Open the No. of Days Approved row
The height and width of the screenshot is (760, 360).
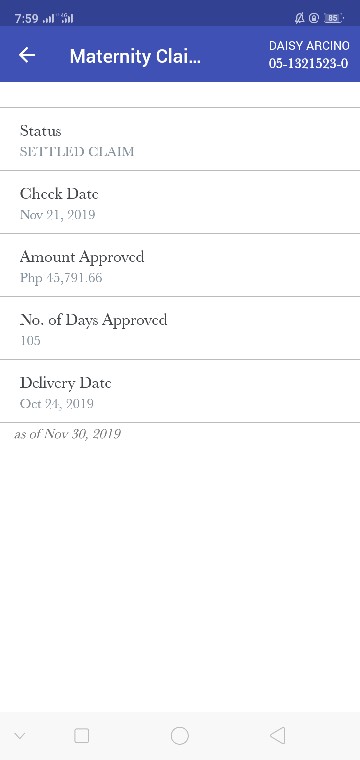click(180, 328)
